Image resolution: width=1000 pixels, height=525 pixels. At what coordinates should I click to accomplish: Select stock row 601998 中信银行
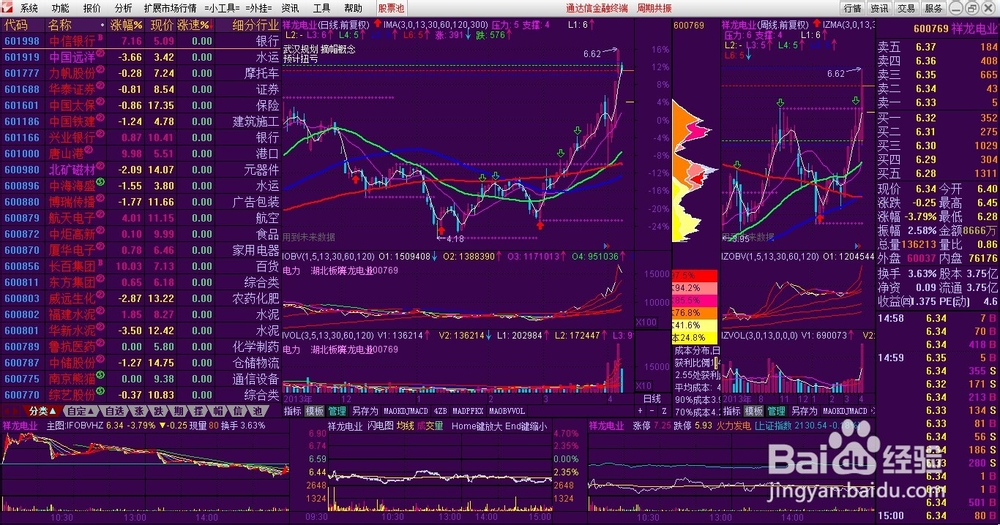(140, 41)
